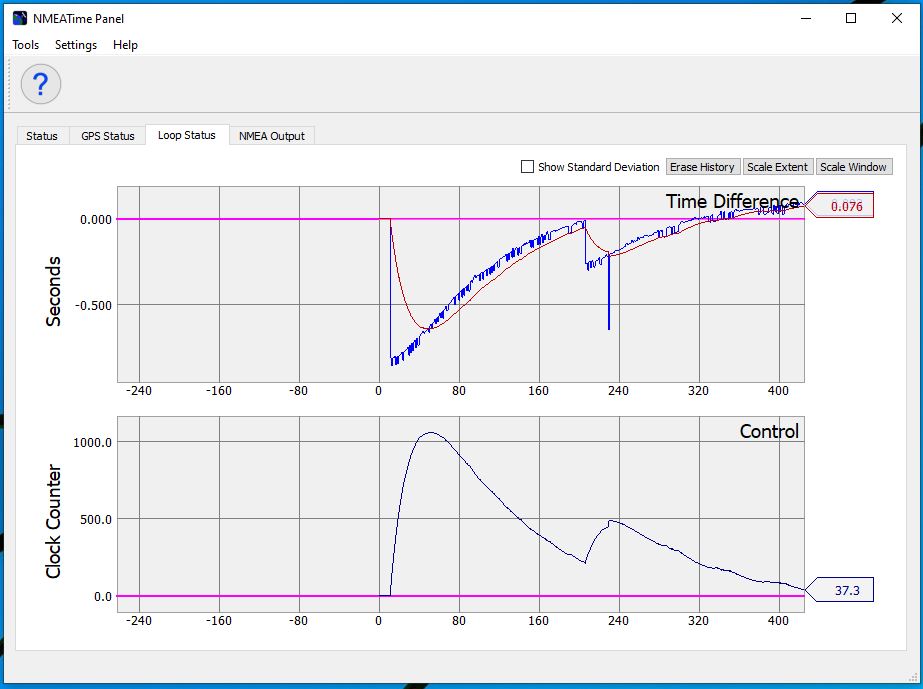Click the Erase History button
The width and height of the screenshot is (923, 689).
pyautogui.click(x=702, y=167)
